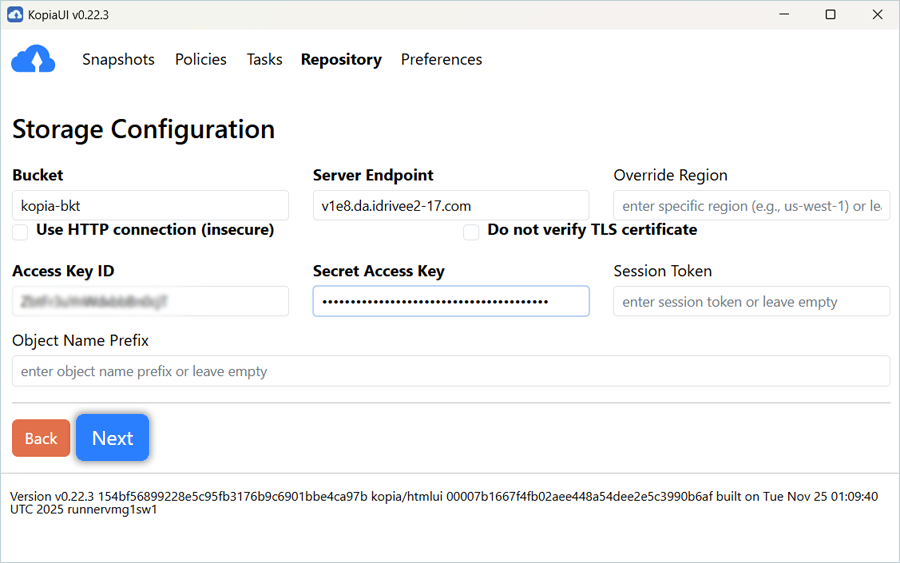Focus the Server Endpoint field
The width and height of the screenshot is (900, 563).
pyautogui.click(x=450, y=206)
